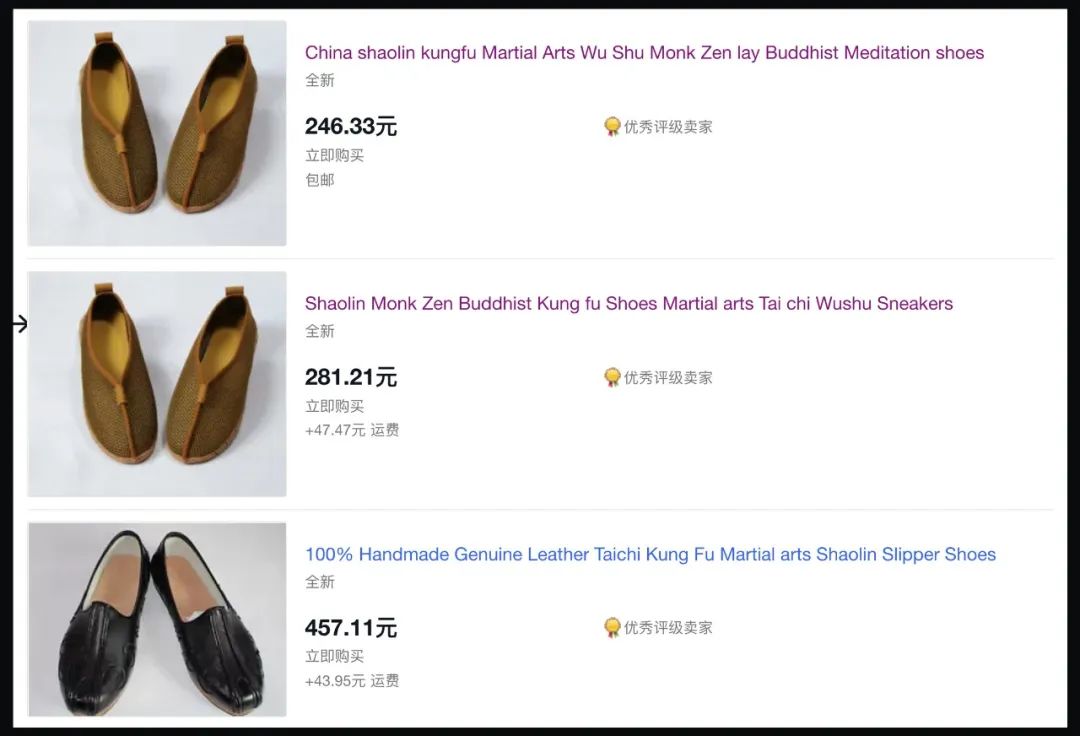The image size is (1080, 736).
Task: Click 包邮 free shipping label on first listing
Action: [x=319, y=180]
